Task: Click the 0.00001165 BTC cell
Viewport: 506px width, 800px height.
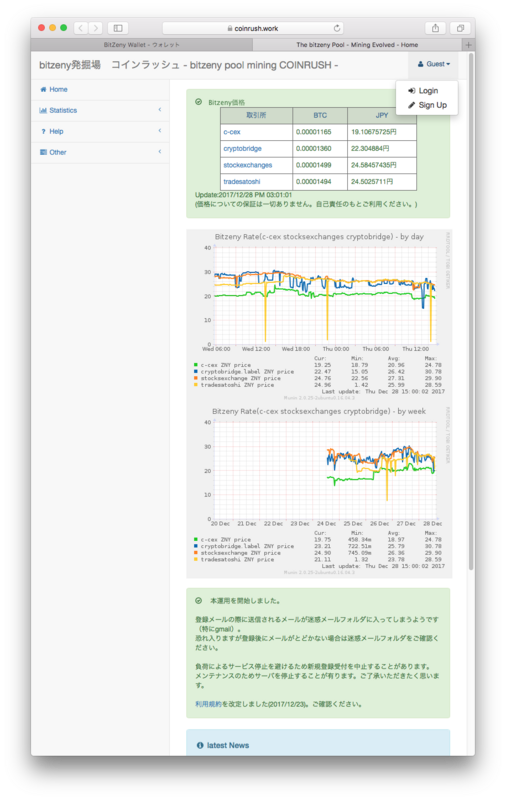Action: [320, 132]
